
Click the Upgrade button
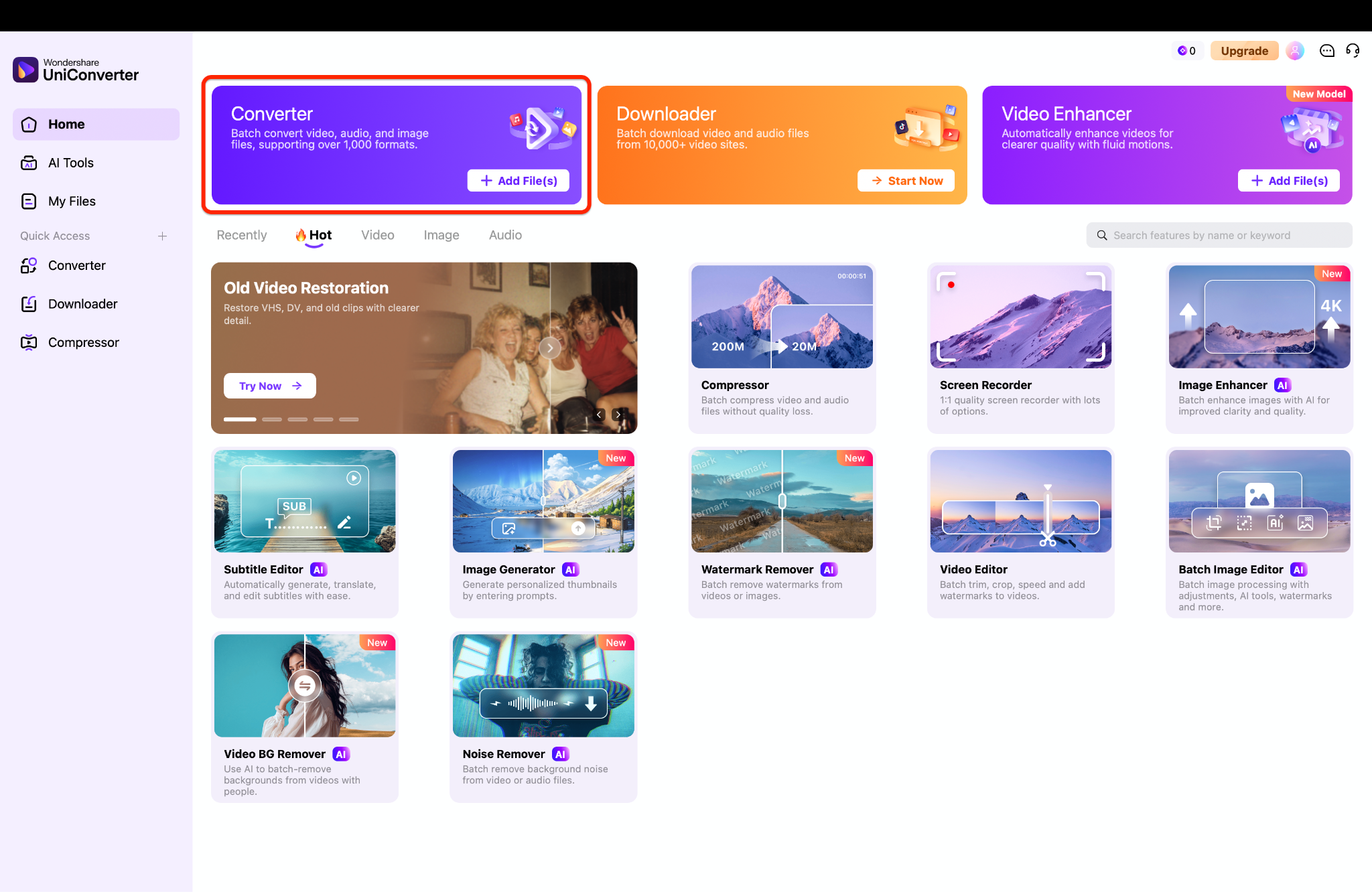pos(1244,51)
